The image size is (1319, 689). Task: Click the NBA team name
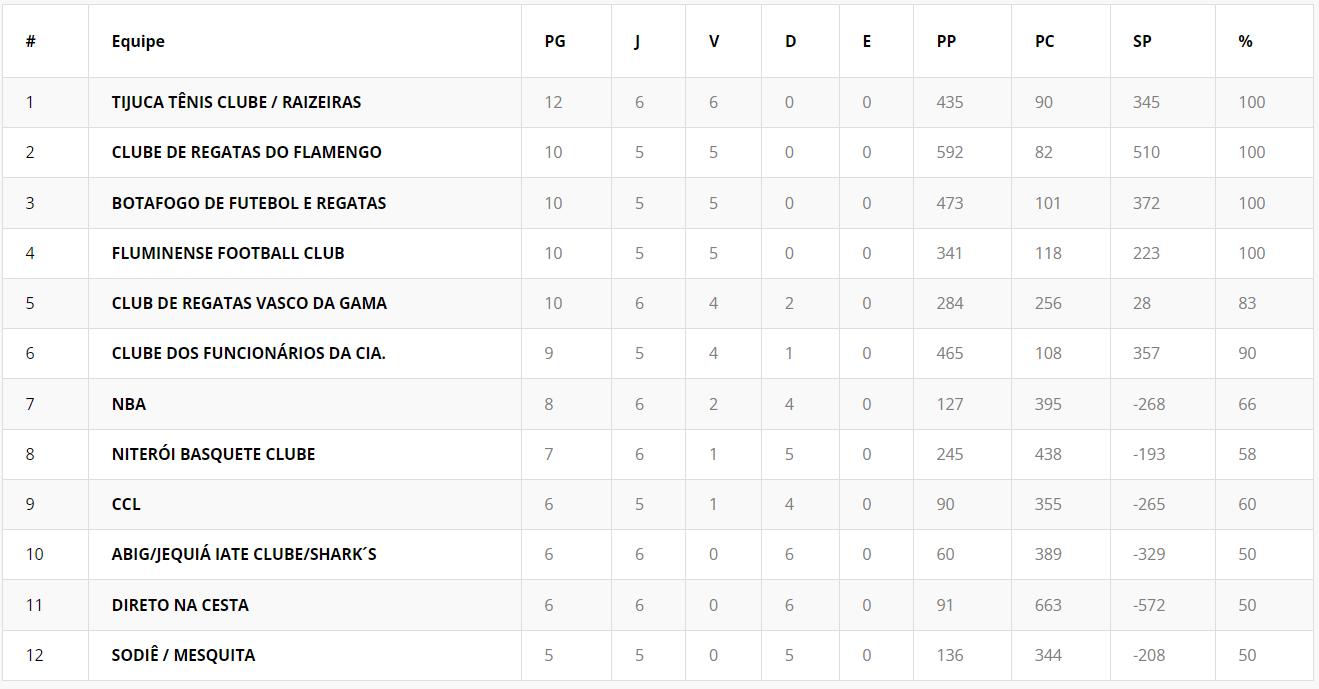[x=129, y=404]
